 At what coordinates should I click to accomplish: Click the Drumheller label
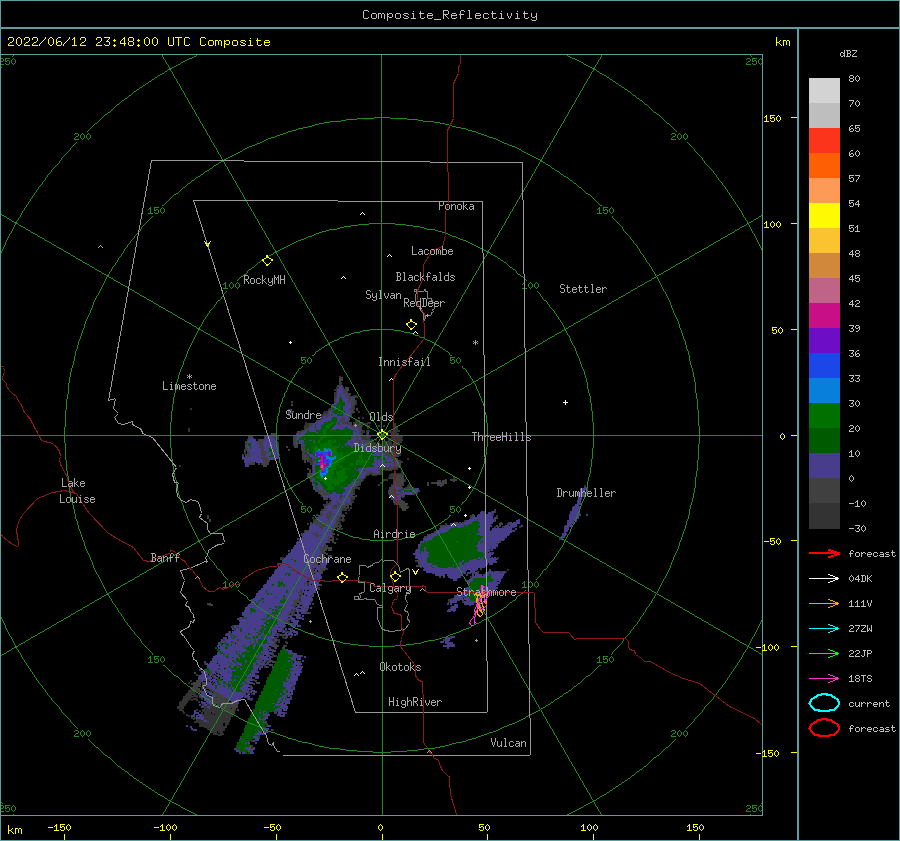(x=586, y=493)
